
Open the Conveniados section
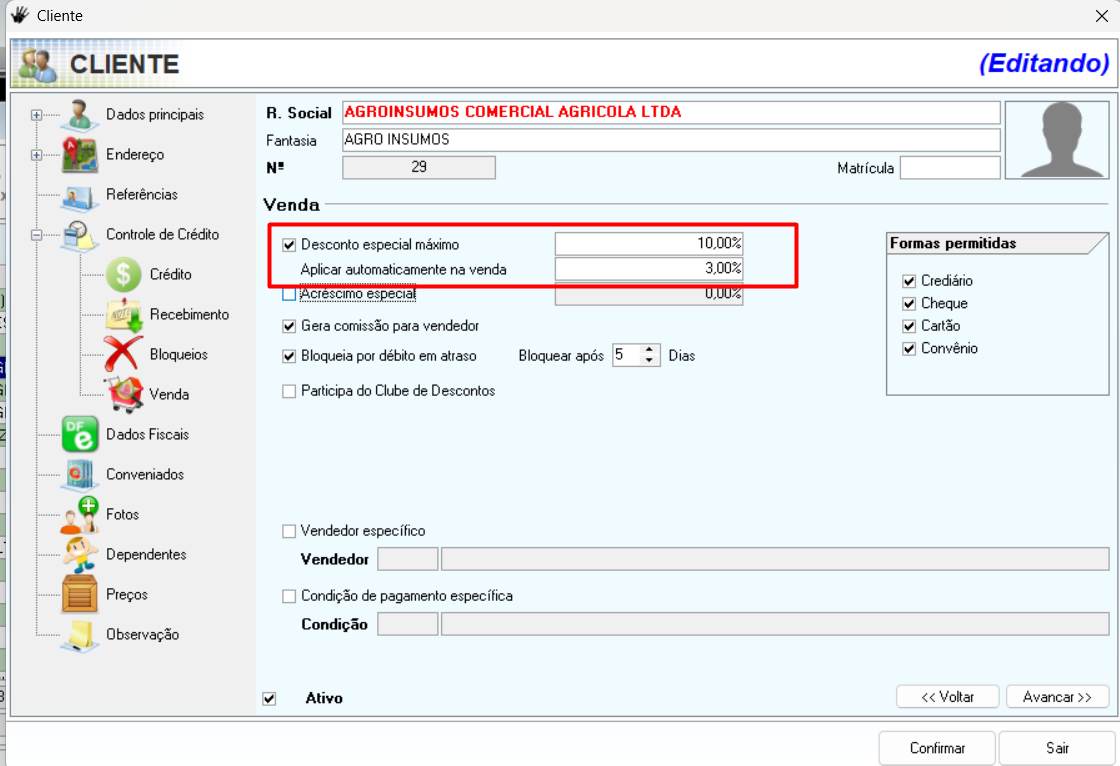pyautogui.click(x=144, y=475)
